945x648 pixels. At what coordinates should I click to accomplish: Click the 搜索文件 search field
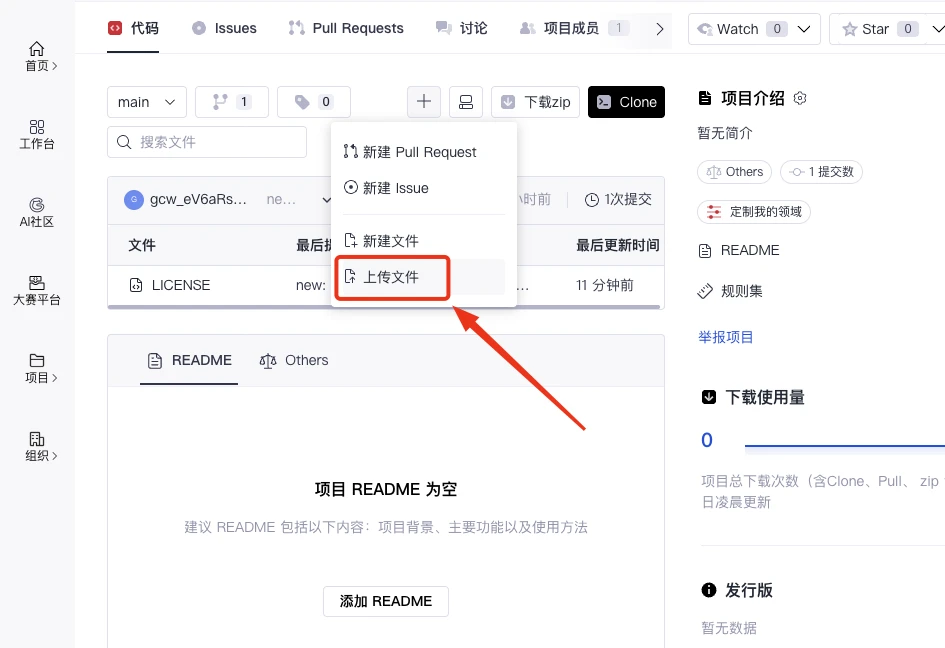[x=207, y=142]
